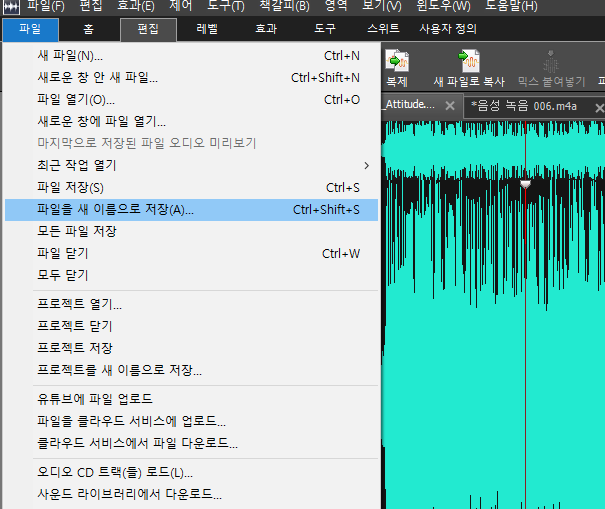This screenshot has width=605, height=509.
Task: Click the app waveform icon in title bar
Action: [11, 7]
